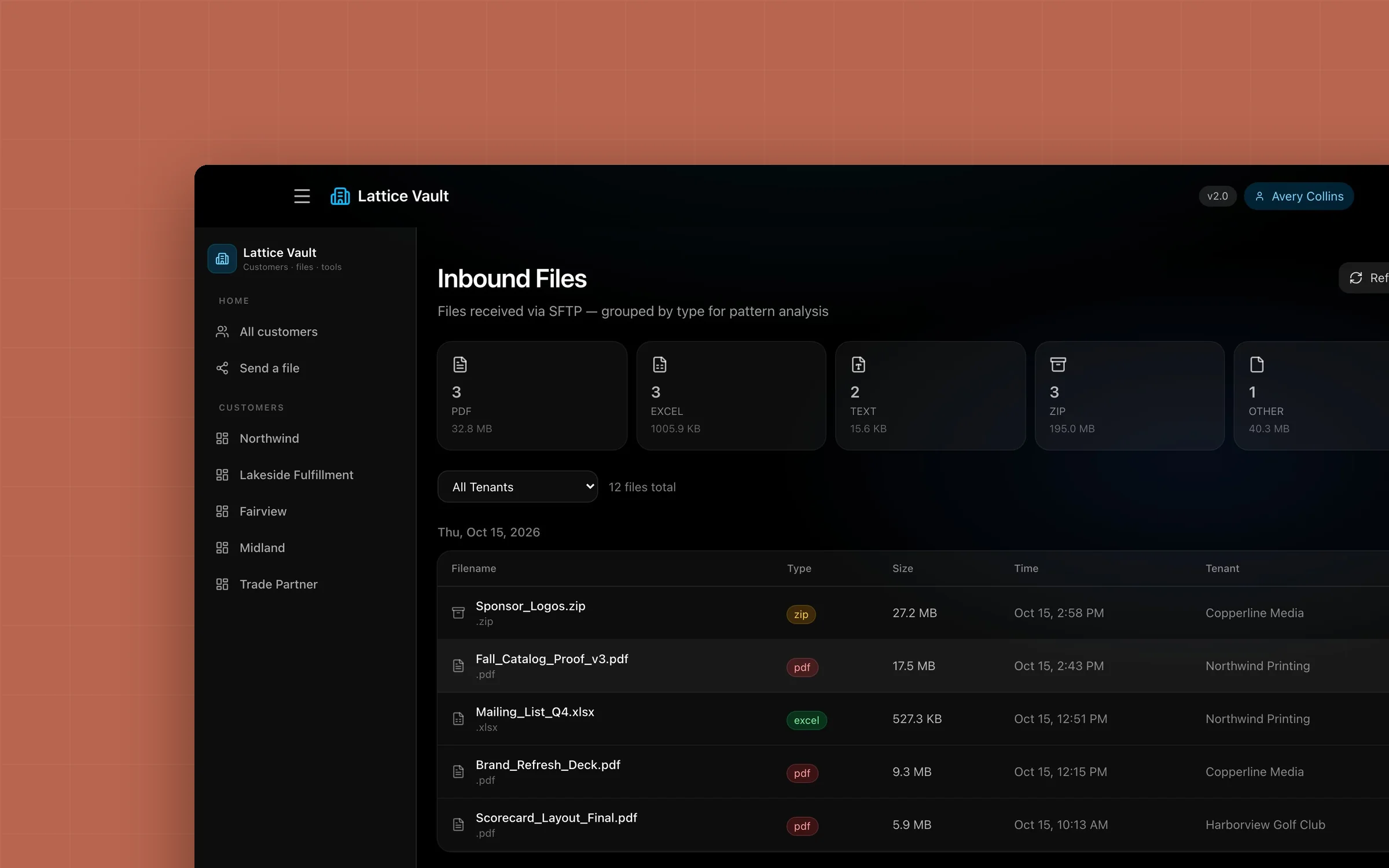The image size is (1389, 868).
Task: Click the grid icon beside Midland
Action: [222, 548]
